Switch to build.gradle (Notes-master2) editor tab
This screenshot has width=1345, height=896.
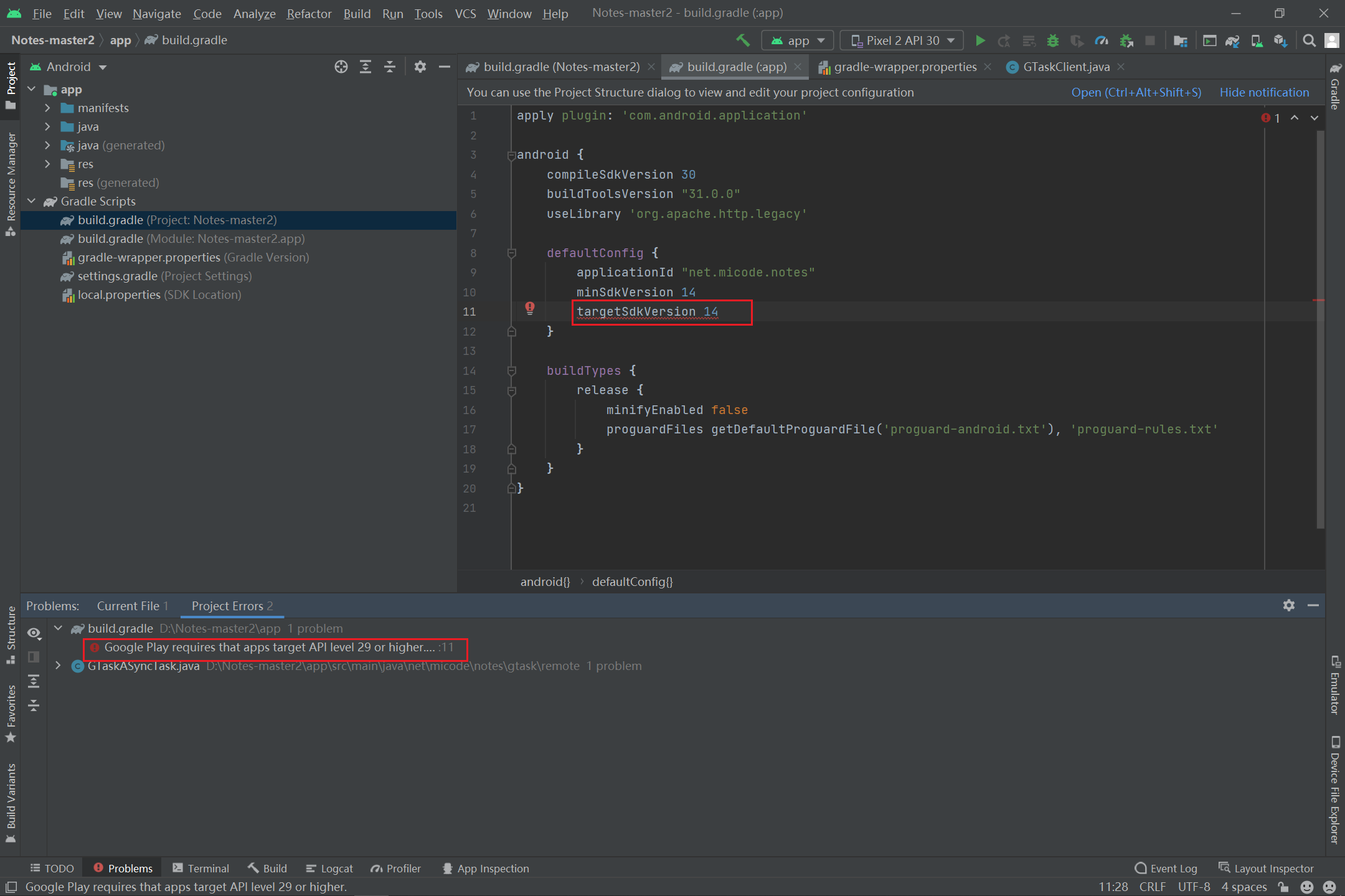(561, 67)
